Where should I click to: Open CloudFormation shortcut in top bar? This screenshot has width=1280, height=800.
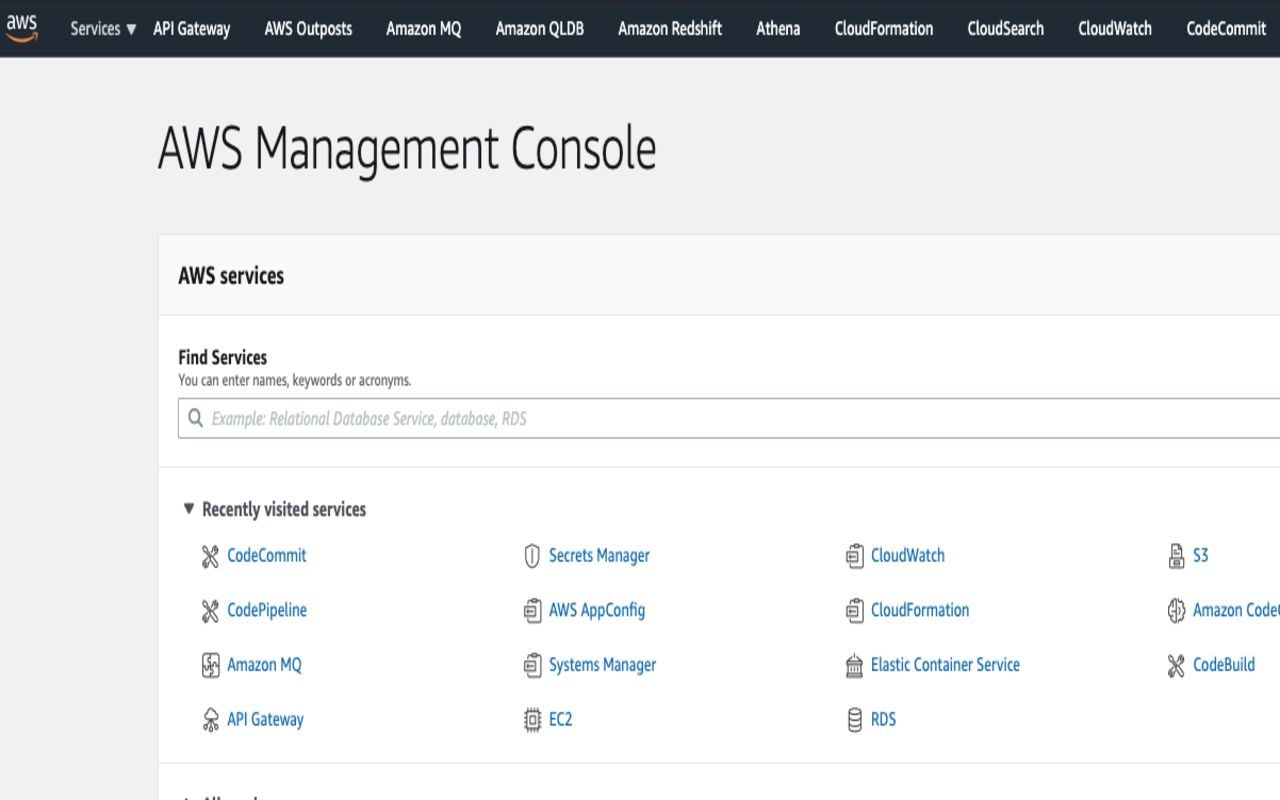[x=884, y=29]
